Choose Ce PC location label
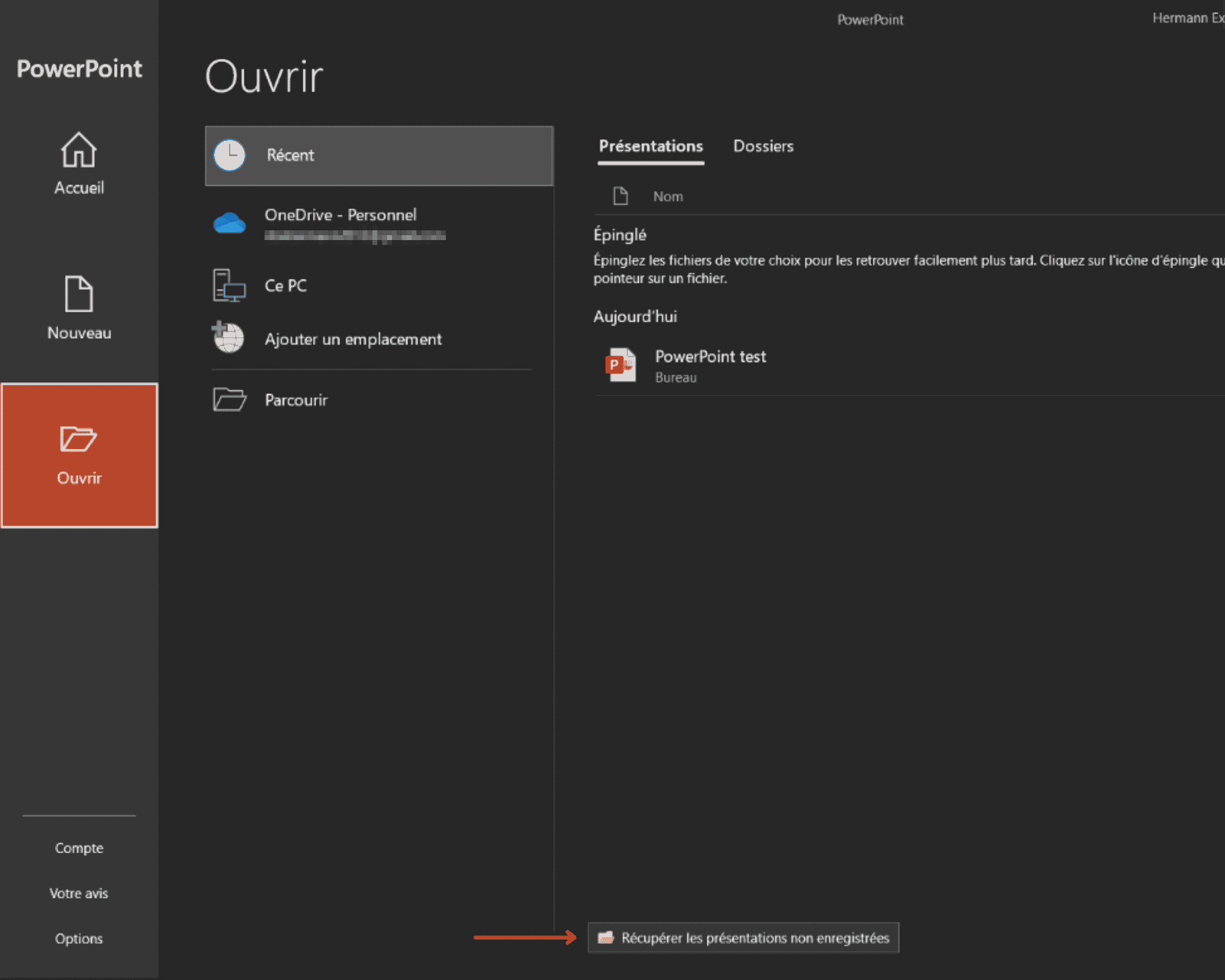This screenshot has height=980, width=1225. 285,286
